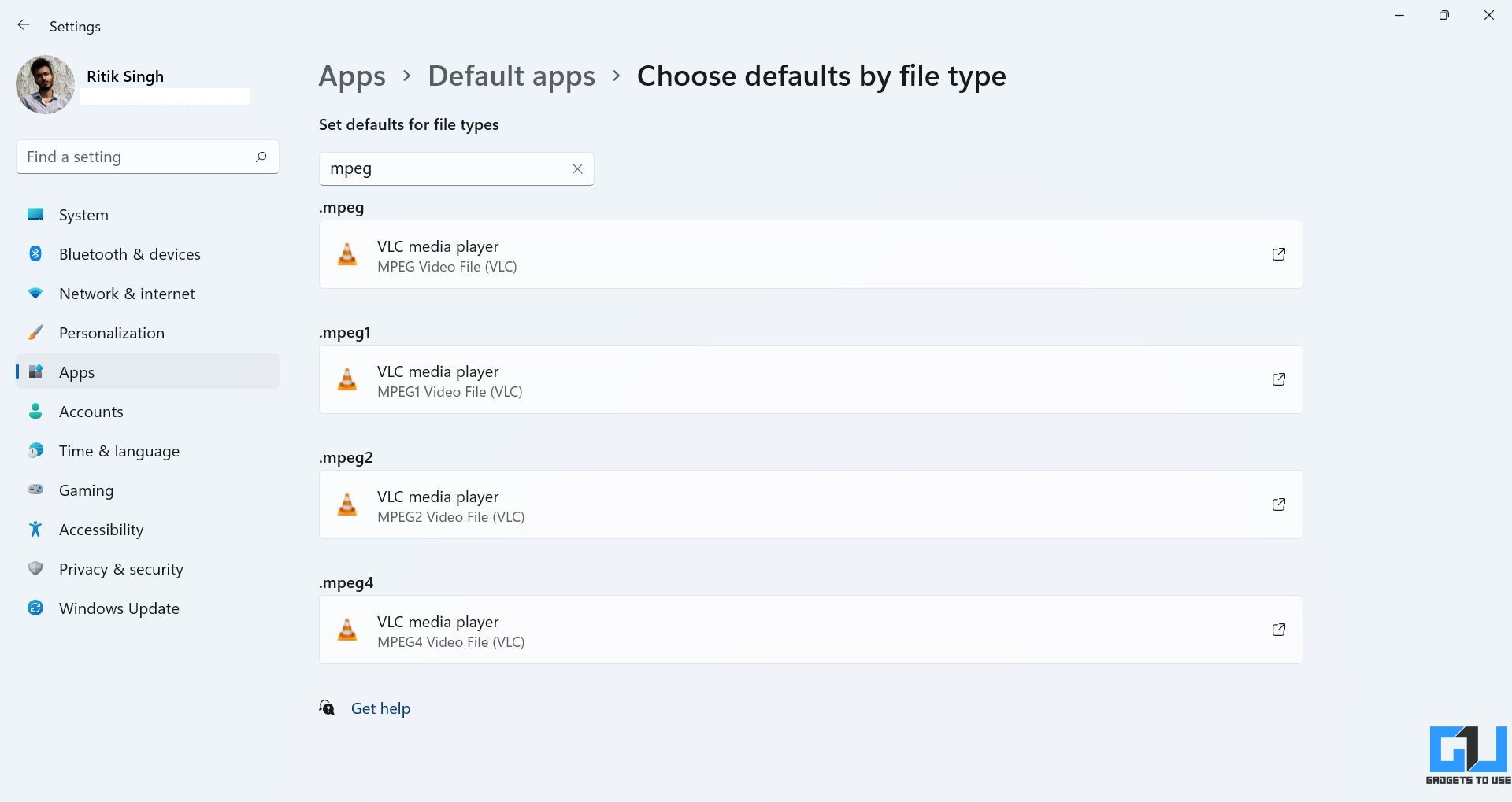The width and height of the screenshot is (1512, 802).
Task: Change default app for .mpeg1 file type
Action: coord(810,379)
